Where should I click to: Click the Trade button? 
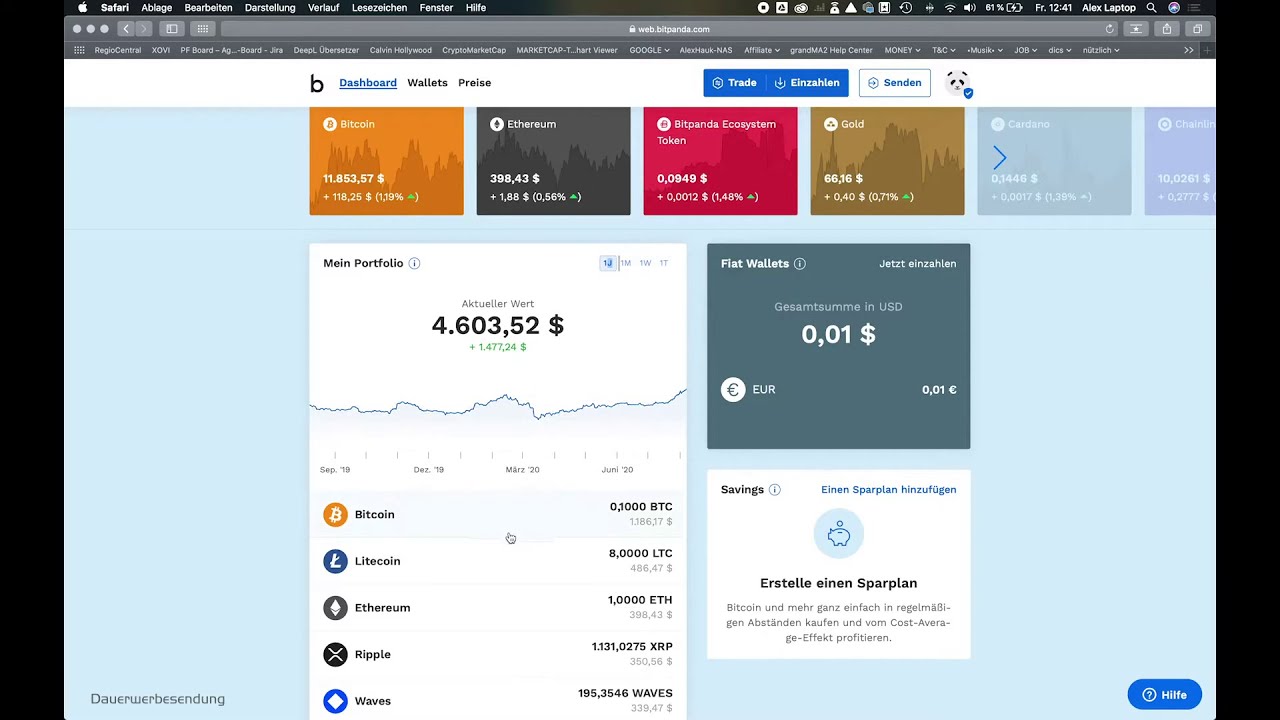point(734,83)
